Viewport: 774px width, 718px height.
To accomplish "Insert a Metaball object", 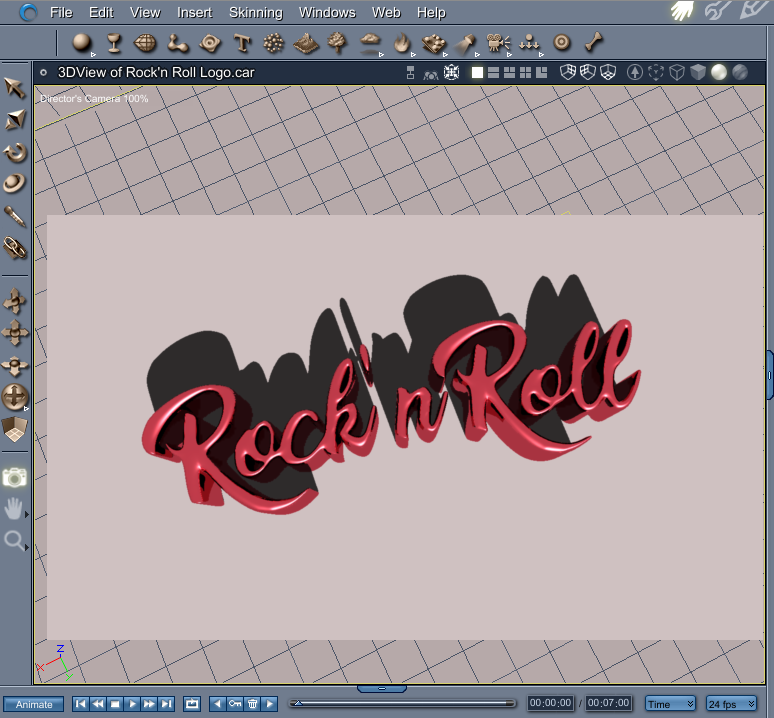I will pyautogui.click(x=178, y=43).
